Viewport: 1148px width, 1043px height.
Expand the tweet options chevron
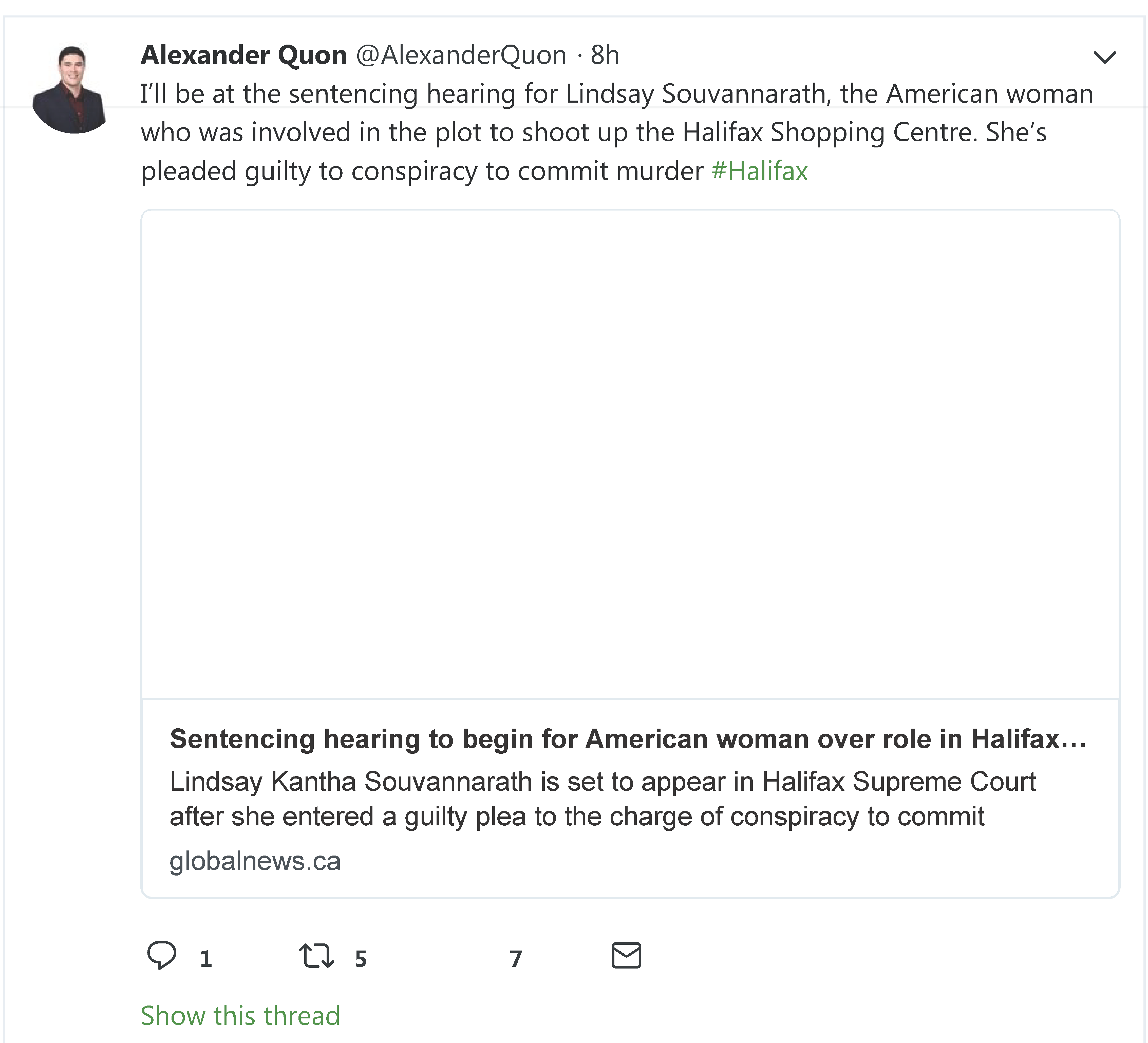tap(1104, 57)
